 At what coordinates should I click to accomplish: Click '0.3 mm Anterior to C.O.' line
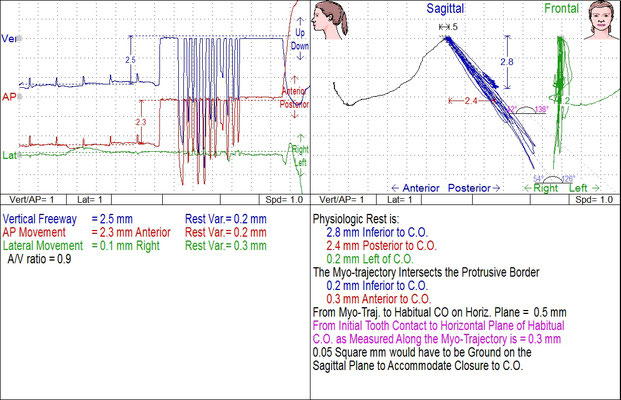[x=379, y=299]
